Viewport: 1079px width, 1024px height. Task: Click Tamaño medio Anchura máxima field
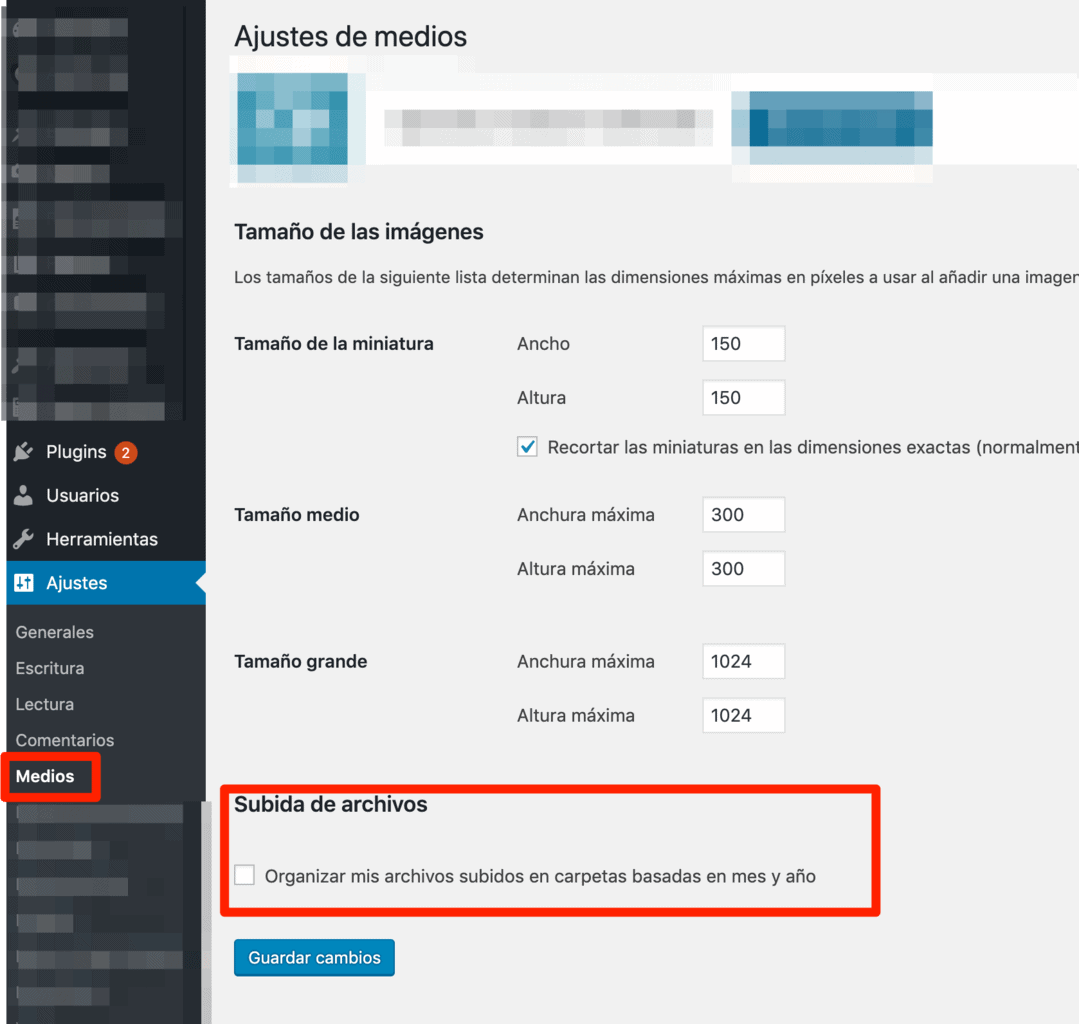pyautogui.click(x=743, y=515)
